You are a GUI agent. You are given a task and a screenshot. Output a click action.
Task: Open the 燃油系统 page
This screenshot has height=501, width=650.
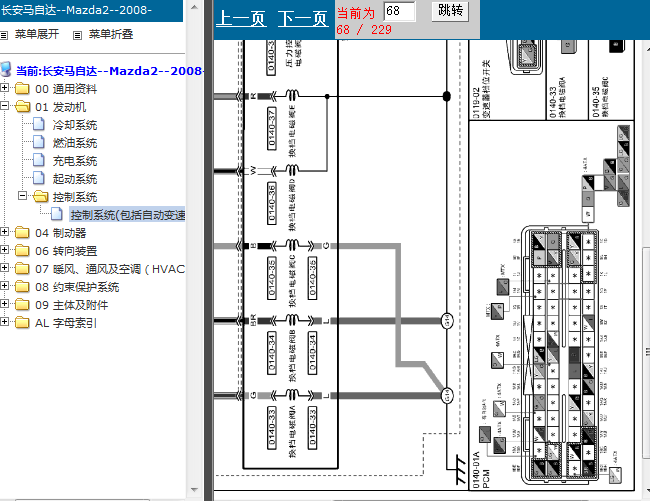75,143
